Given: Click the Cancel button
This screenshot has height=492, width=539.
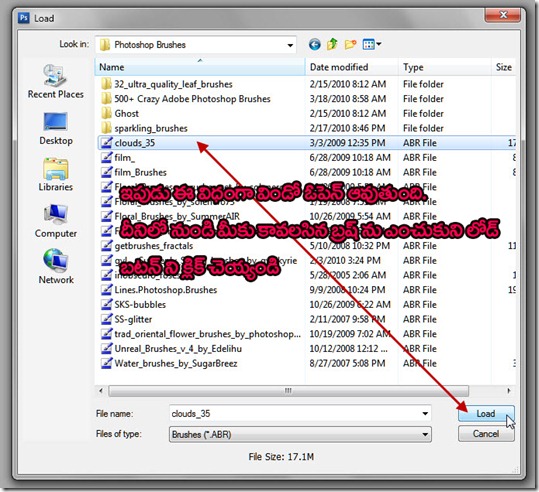Looking at the screenshot, I should click(486, 434).
